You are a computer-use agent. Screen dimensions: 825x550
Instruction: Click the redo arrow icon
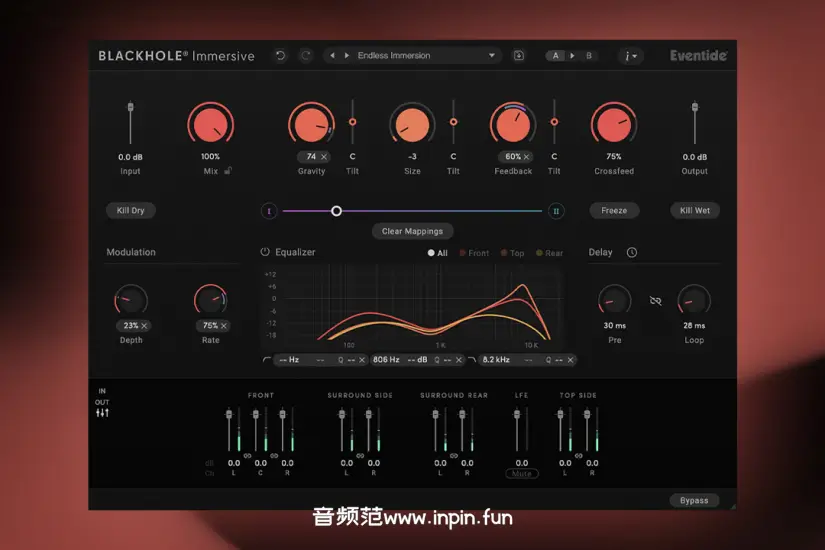[x=306, y=56]
